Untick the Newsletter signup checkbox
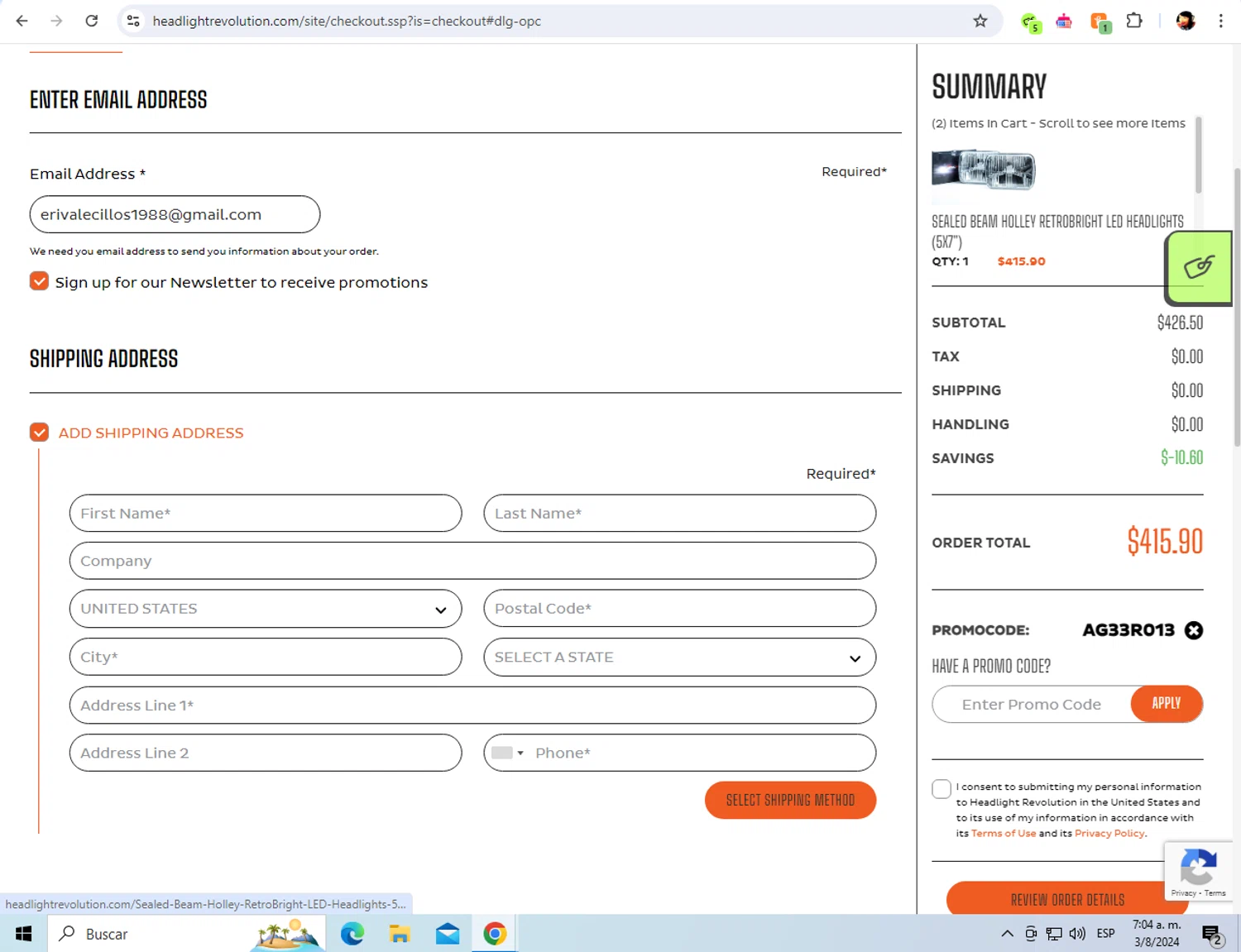Viewport: 1241px width, 952px height. (x=39, y=281)
